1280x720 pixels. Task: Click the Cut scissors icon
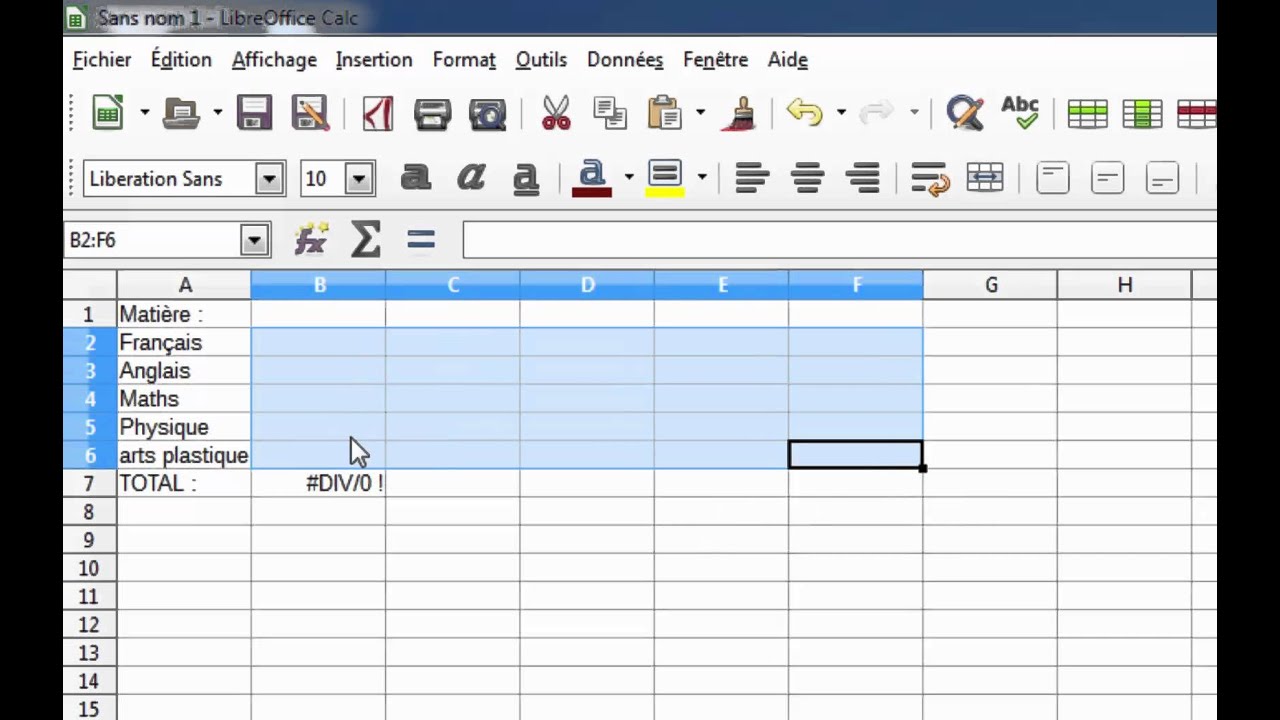tap(555, 113)
